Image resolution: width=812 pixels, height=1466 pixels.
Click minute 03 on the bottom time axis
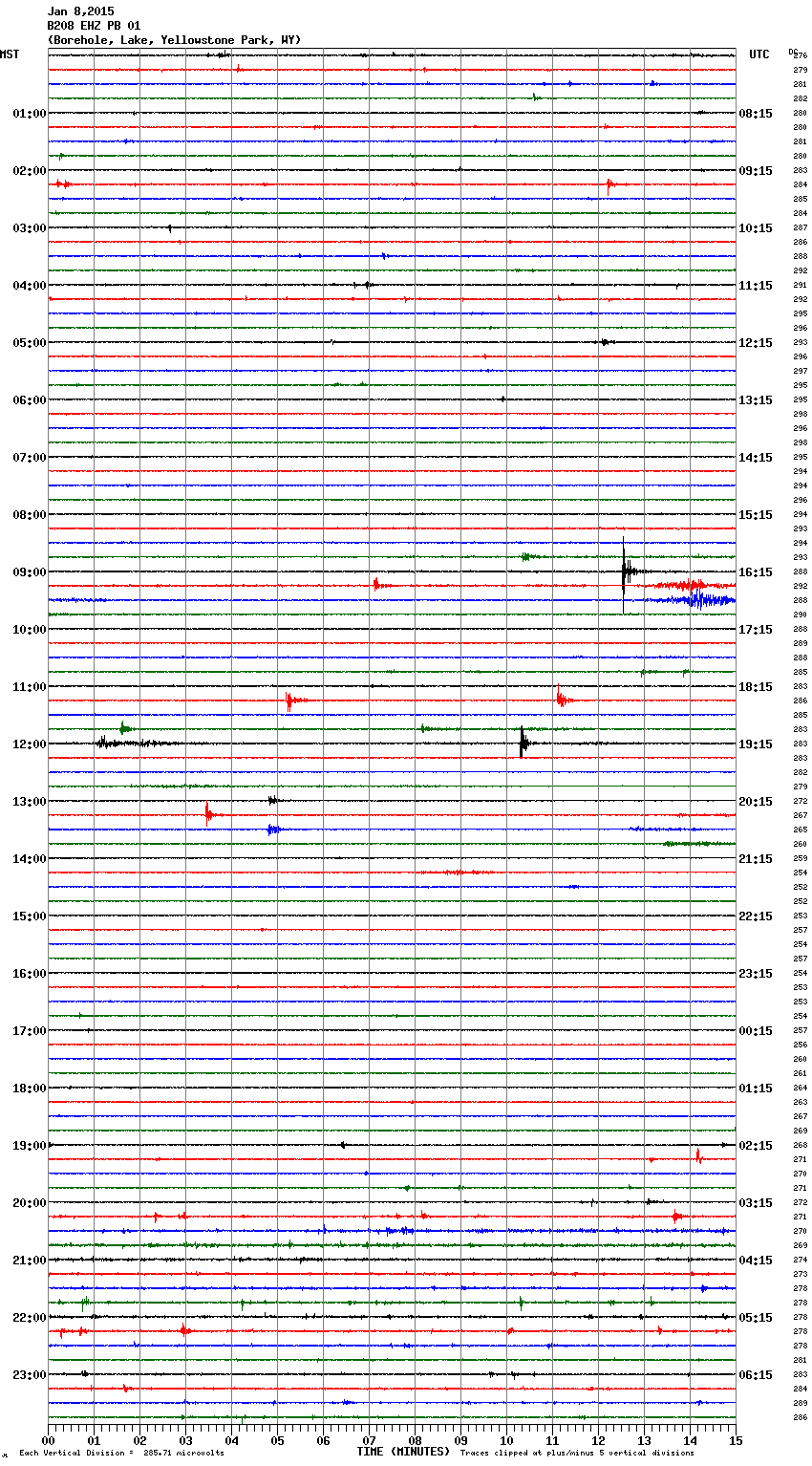[x=185, y=1440]
